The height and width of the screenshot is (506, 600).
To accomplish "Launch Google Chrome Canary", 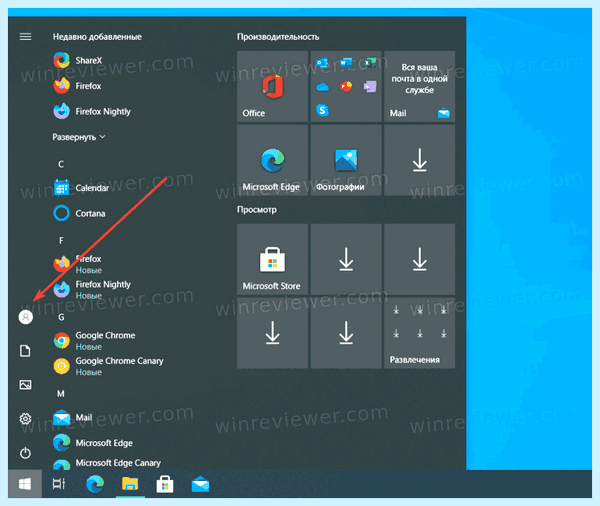I will (x=108, y=366).
